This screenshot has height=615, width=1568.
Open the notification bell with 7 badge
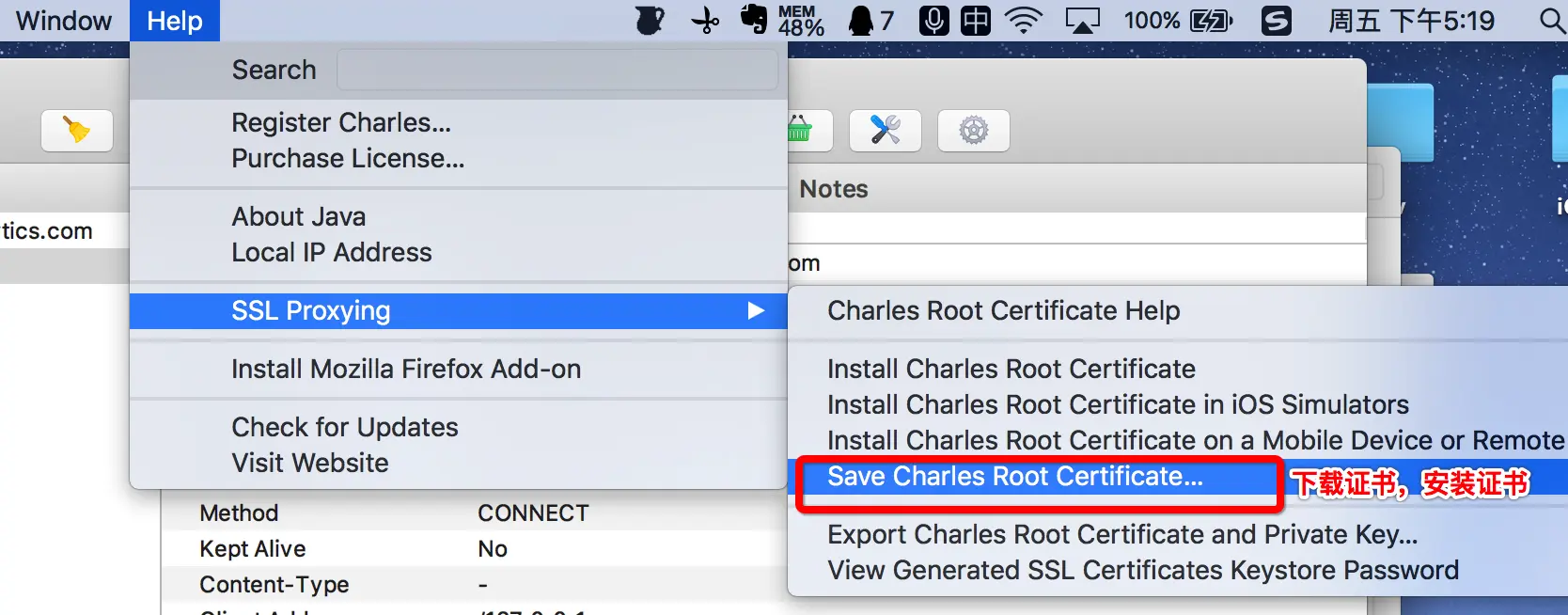click(x=871, y=20)
